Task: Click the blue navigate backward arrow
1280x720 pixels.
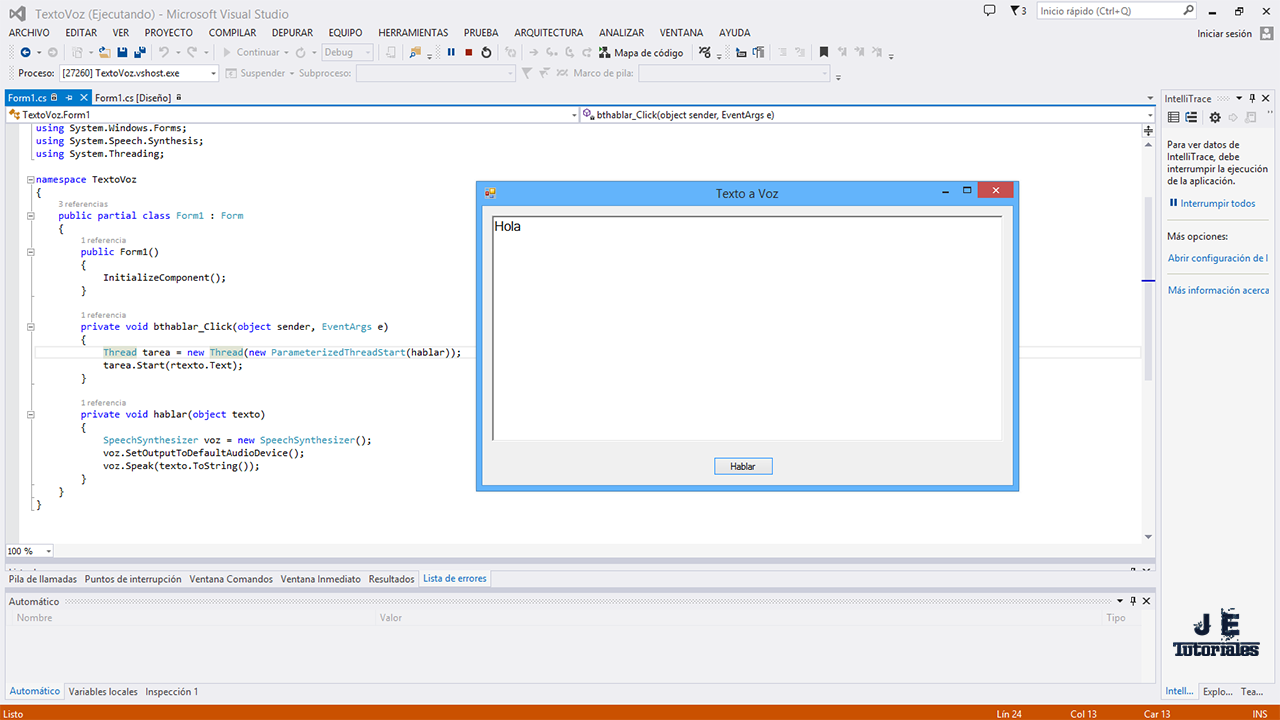Action: click(24, 52)
